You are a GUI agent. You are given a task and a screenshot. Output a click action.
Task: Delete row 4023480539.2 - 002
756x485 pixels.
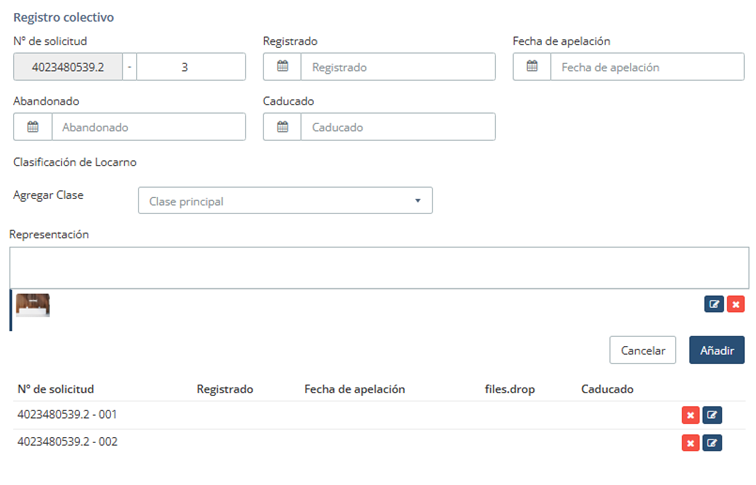pyautogui.click(x=690, y=443)
